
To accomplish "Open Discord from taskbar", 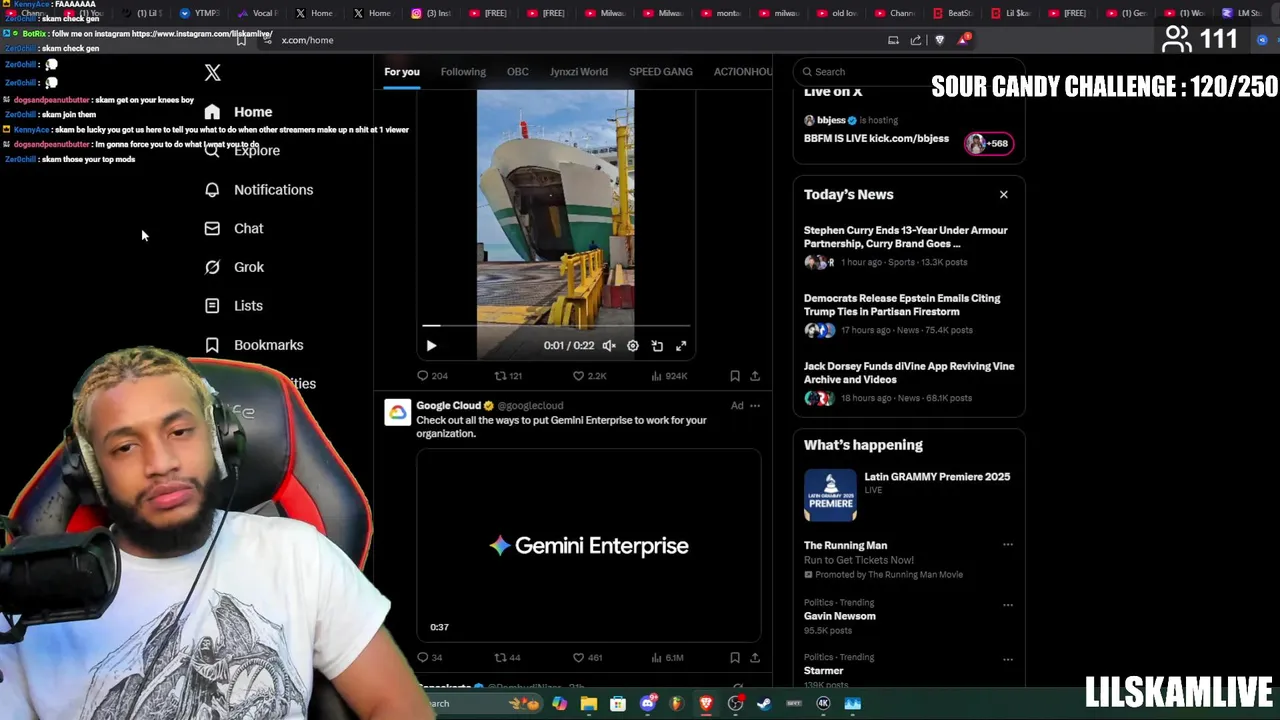I will (647, 703).
